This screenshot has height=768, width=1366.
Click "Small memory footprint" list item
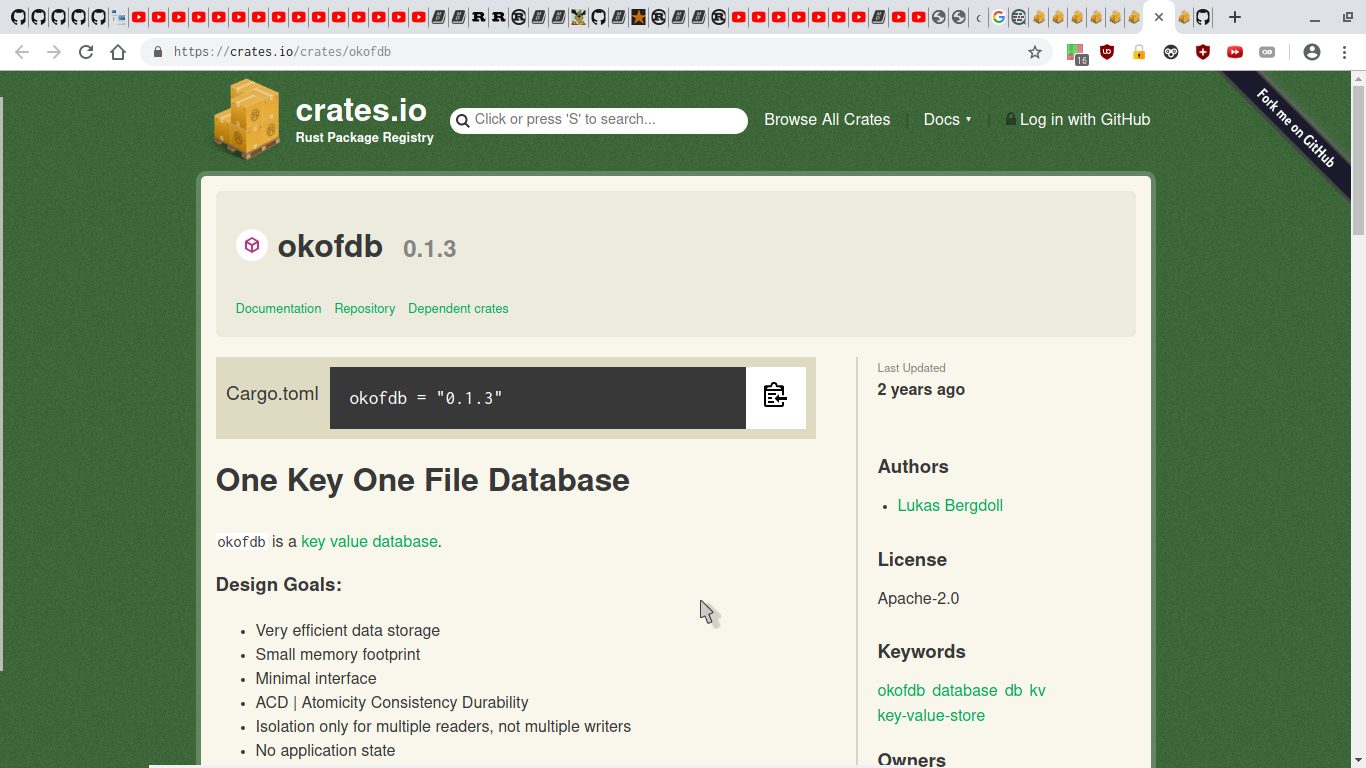pos(338,654)
